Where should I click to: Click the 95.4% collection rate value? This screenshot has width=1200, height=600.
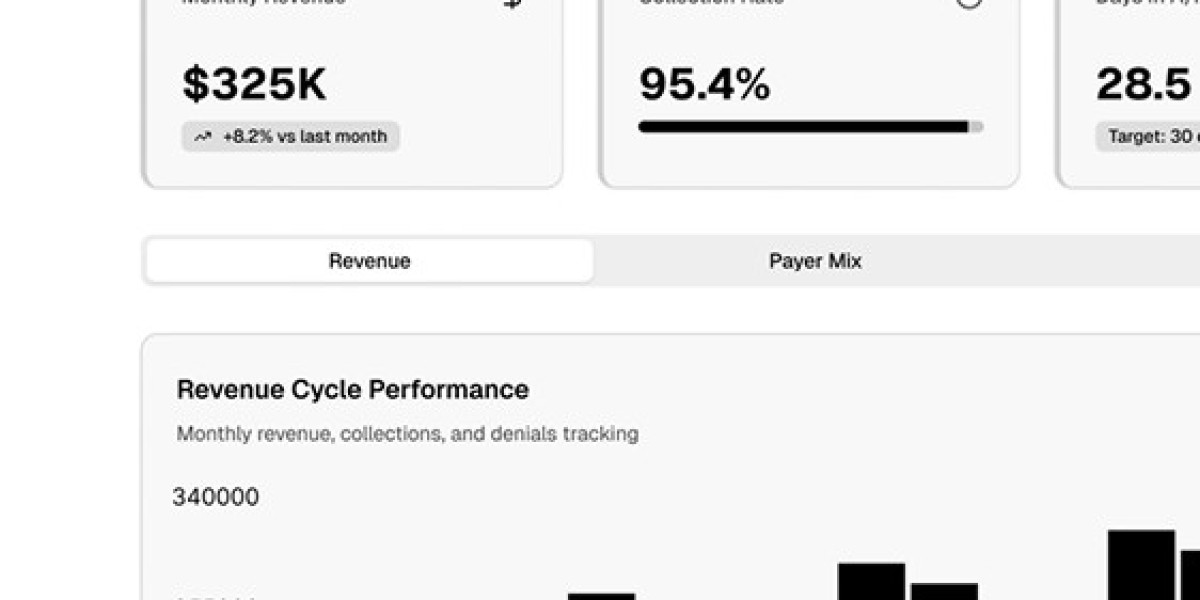pyautogui.click(x=706, y=85)
